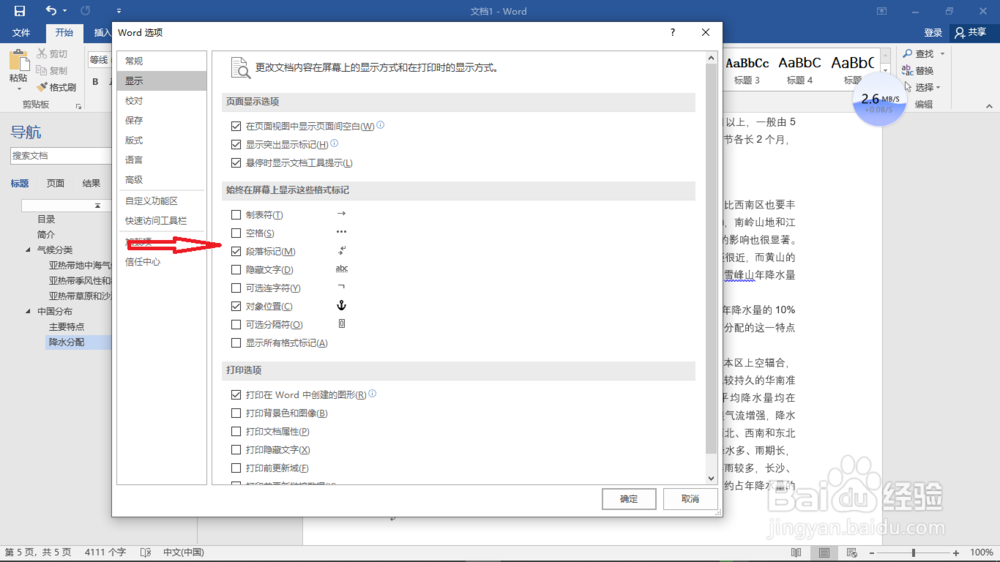Screen dimensions: 1000x562
Task: Open Quick Access Toolbar customize arrow
Action: 119,11
